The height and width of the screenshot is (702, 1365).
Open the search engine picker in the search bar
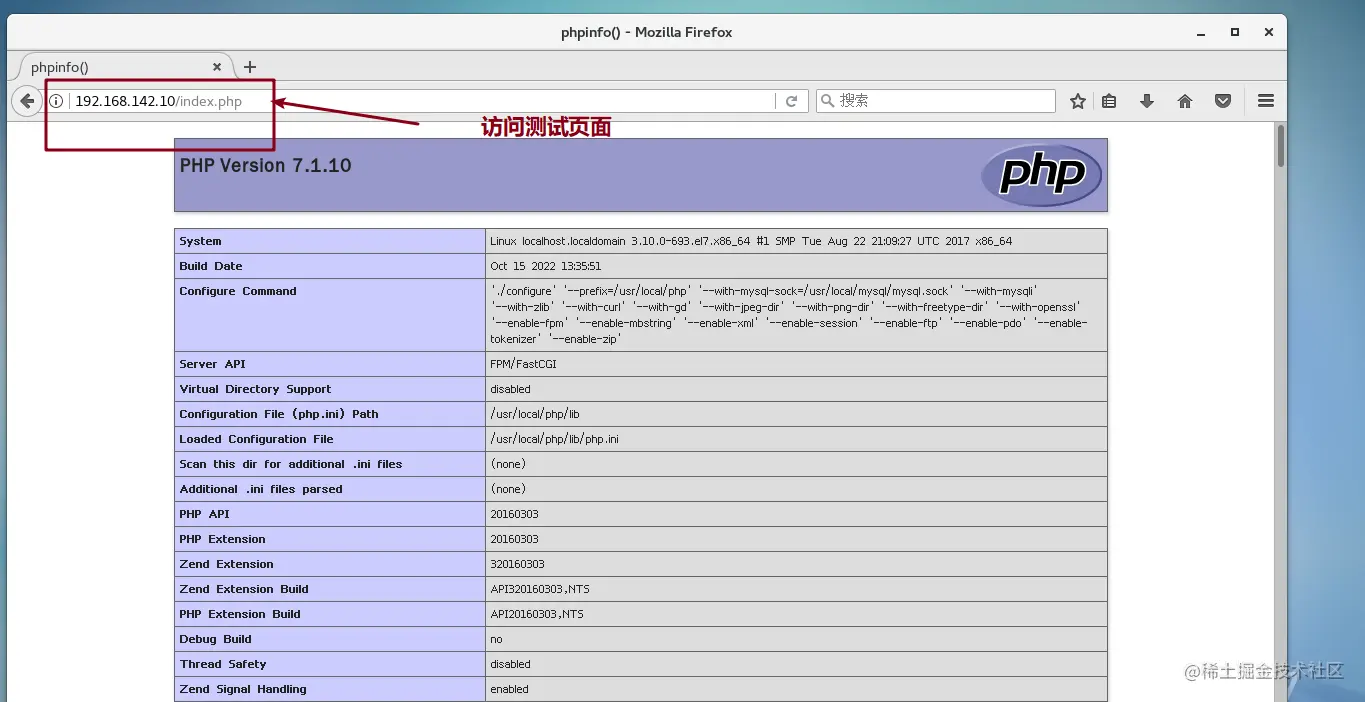tap(827, 100)
